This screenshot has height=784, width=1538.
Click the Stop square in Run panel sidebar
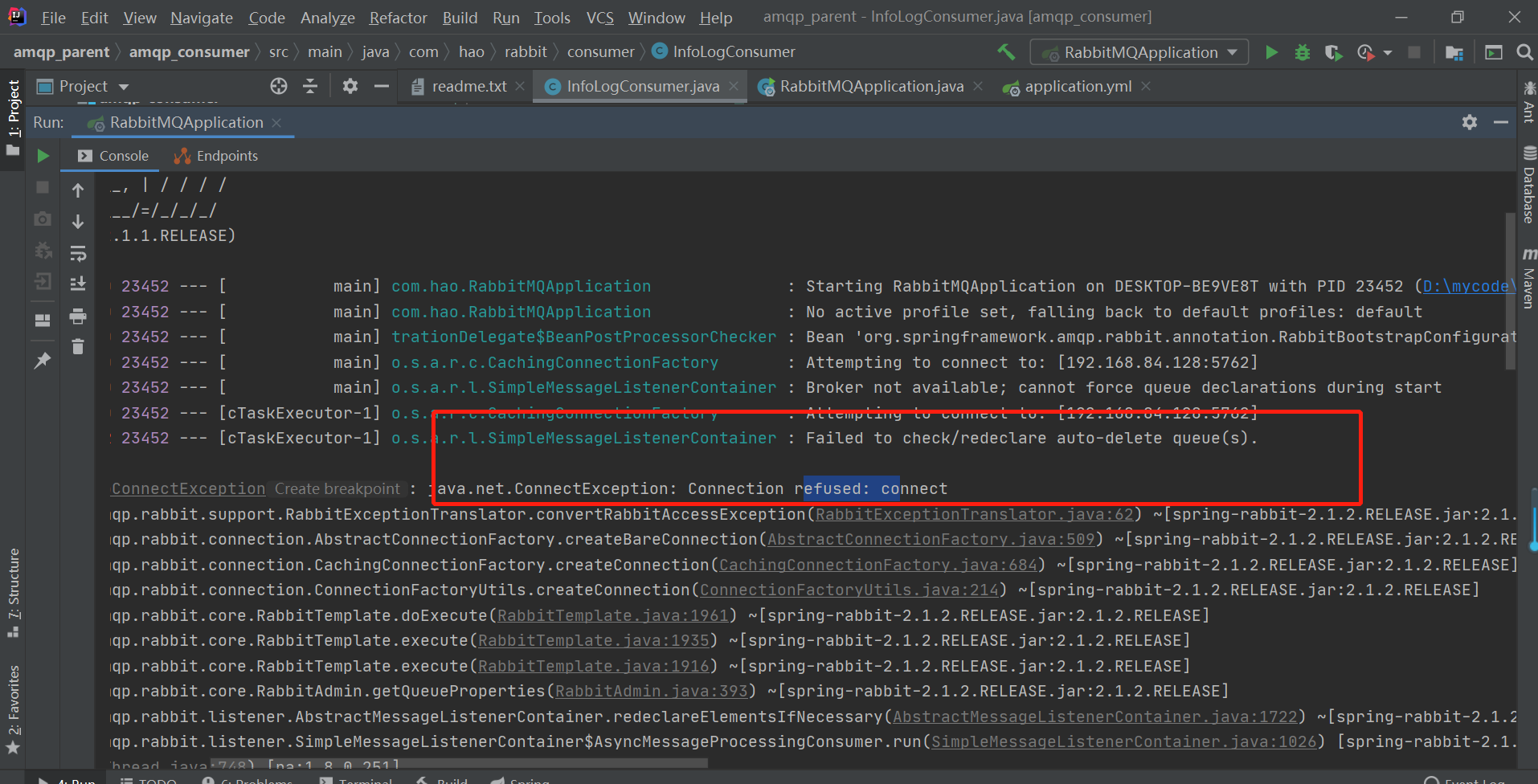tap(43, 187)
